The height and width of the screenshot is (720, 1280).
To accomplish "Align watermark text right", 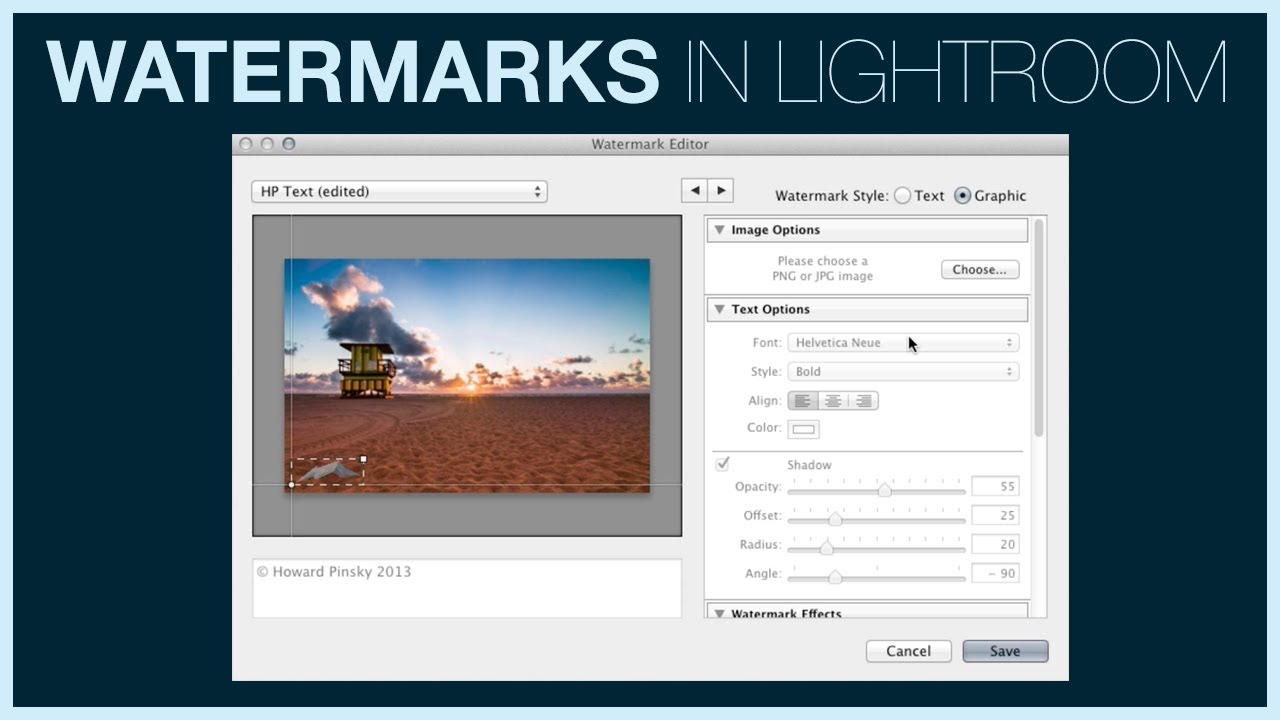I will coord(863,401).
